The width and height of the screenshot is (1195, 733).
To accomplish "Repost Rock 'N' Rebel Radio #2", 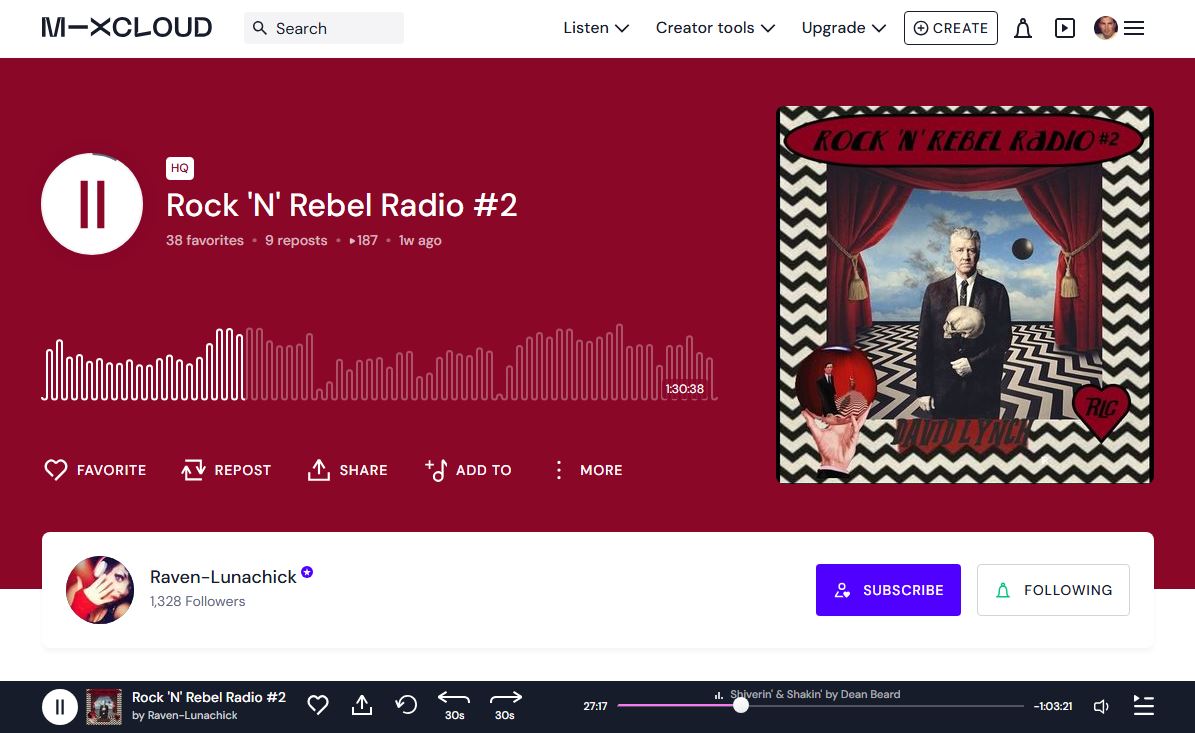I will click(x=226, y=470).
